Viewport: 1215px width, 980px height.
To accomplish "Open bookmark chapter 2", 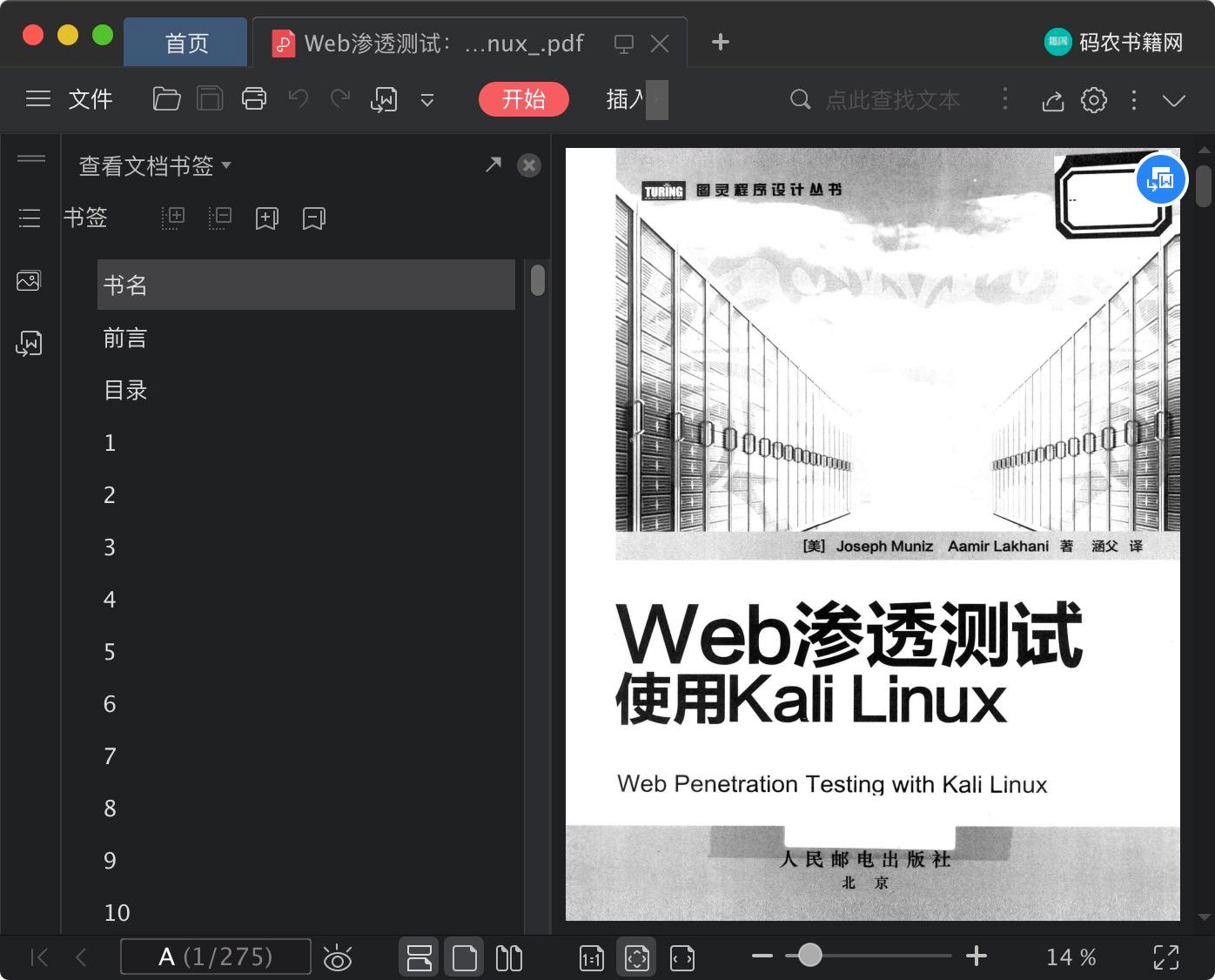I will (306, 494).
